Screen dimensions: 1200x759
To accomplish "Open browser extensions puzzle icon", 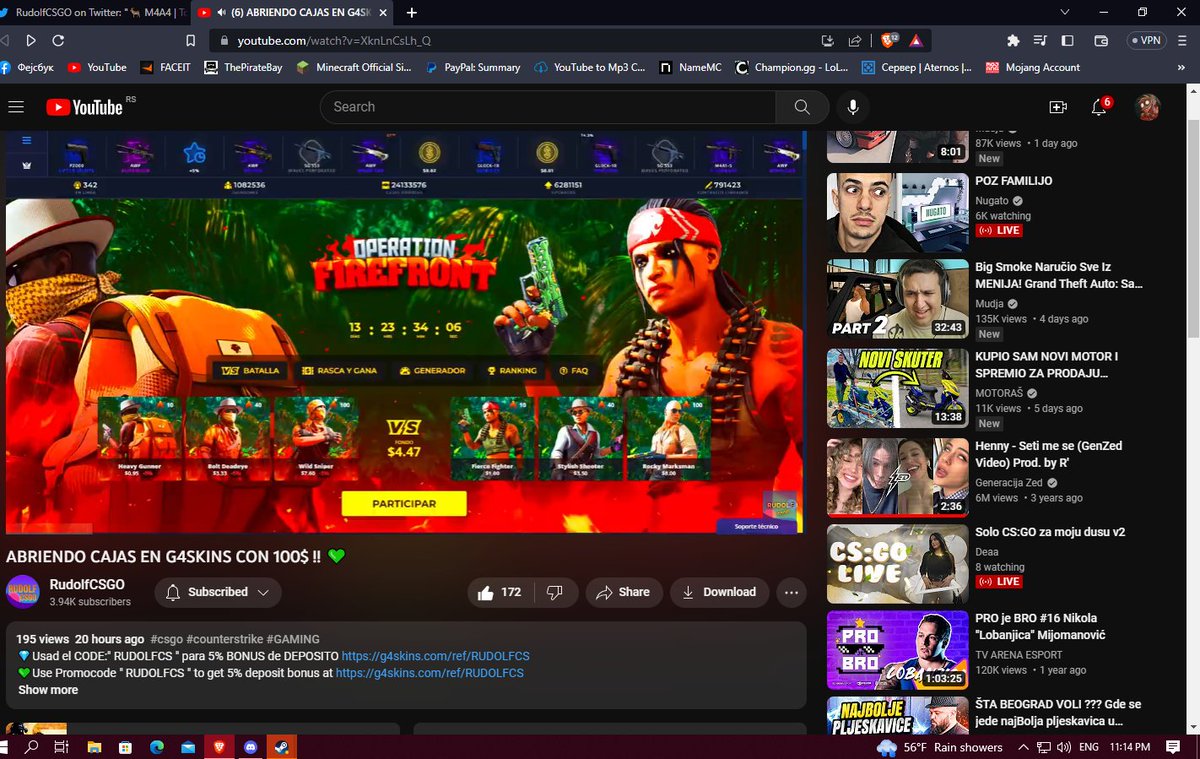I will pos(1013,41).
